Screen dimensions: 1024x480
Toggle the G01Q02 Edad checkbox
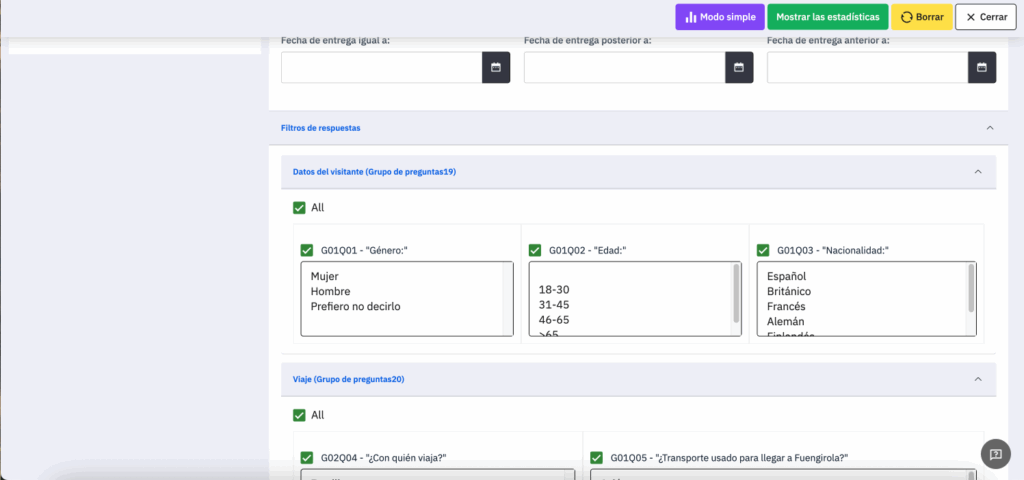click(x=535, y=250)
